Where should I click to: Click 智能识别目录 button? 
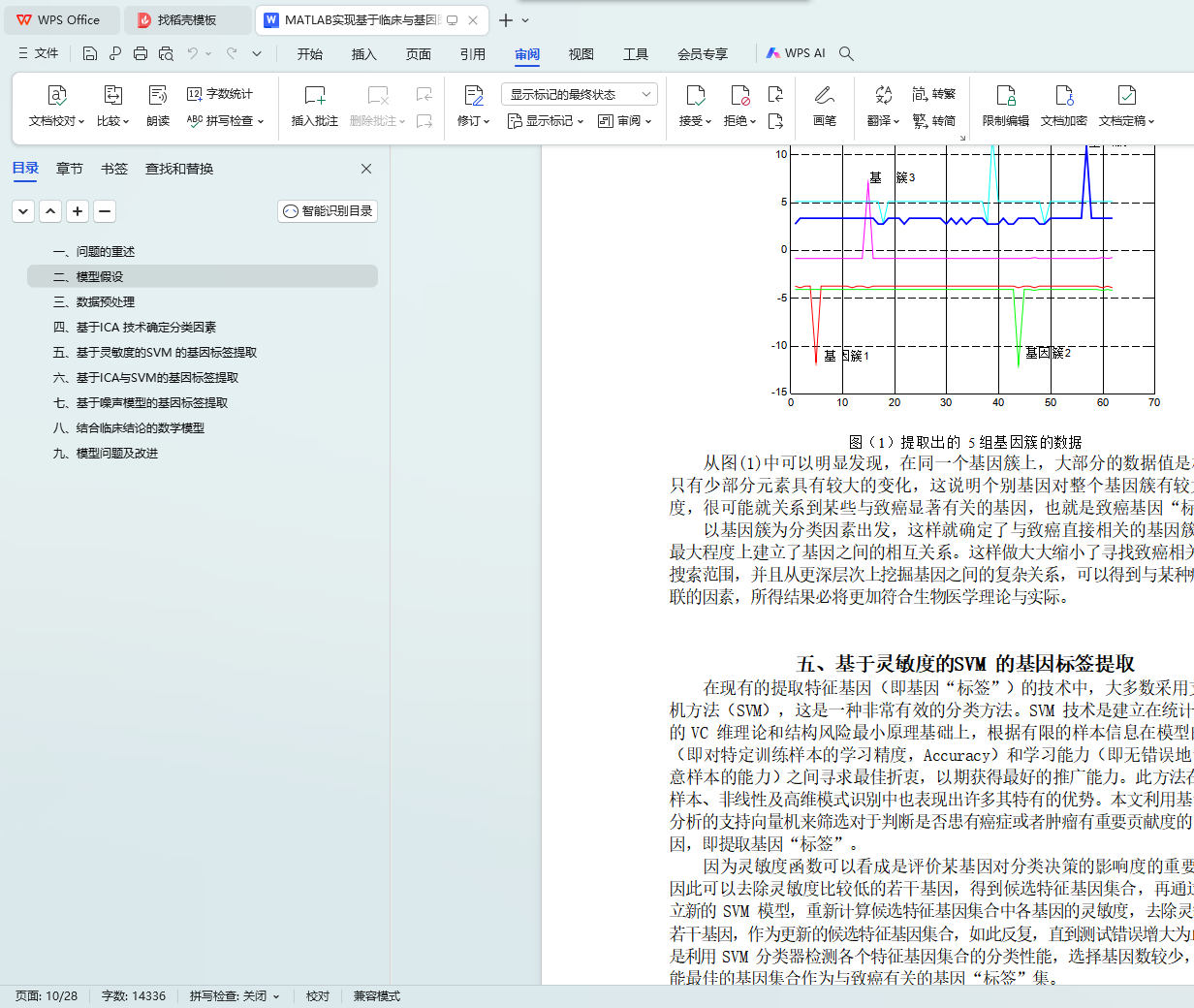pos(328,211)
